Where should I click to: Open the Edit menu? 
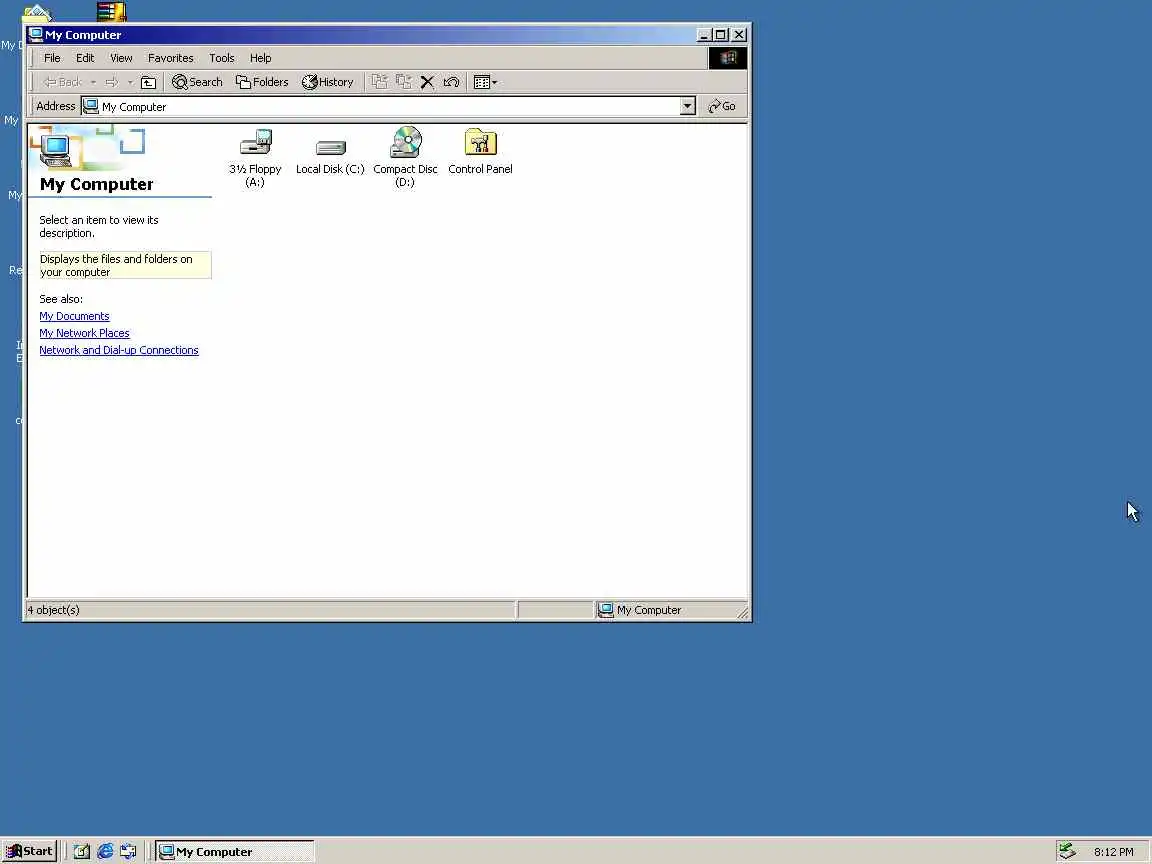pos(85,58)
